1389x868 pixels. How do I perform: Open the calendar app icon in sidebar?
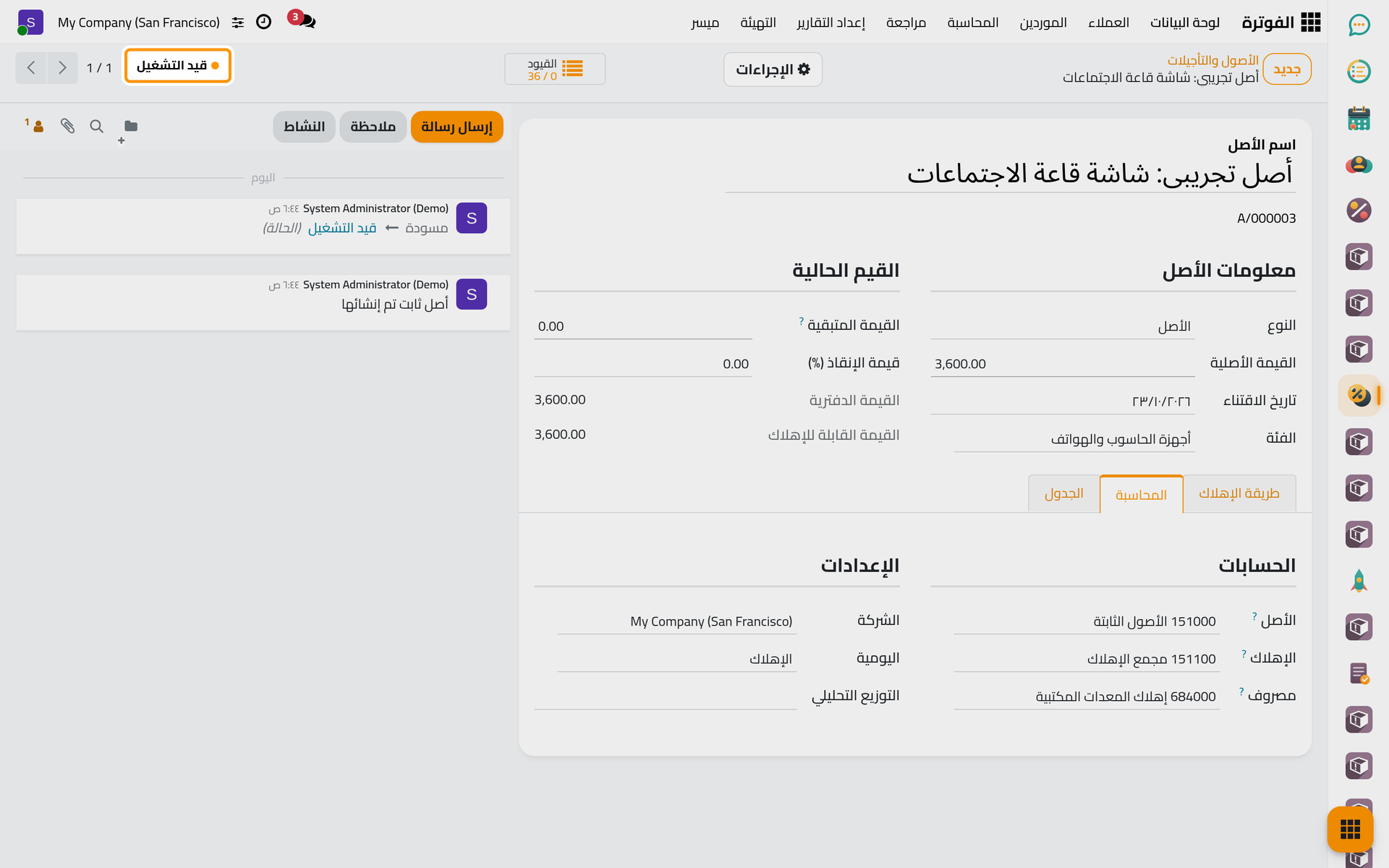1359,118
